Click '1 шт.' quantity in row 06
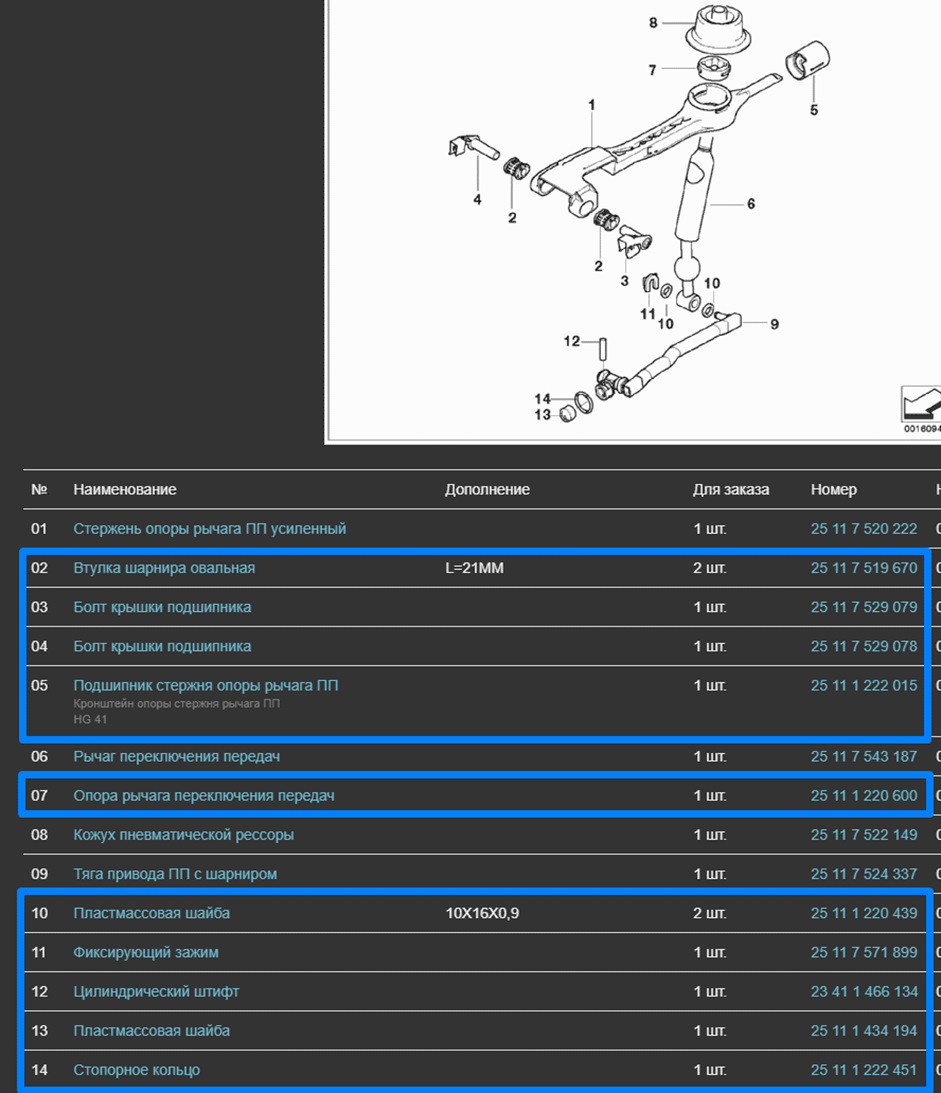Screen dimensions: 941x1093 (710, 756)
